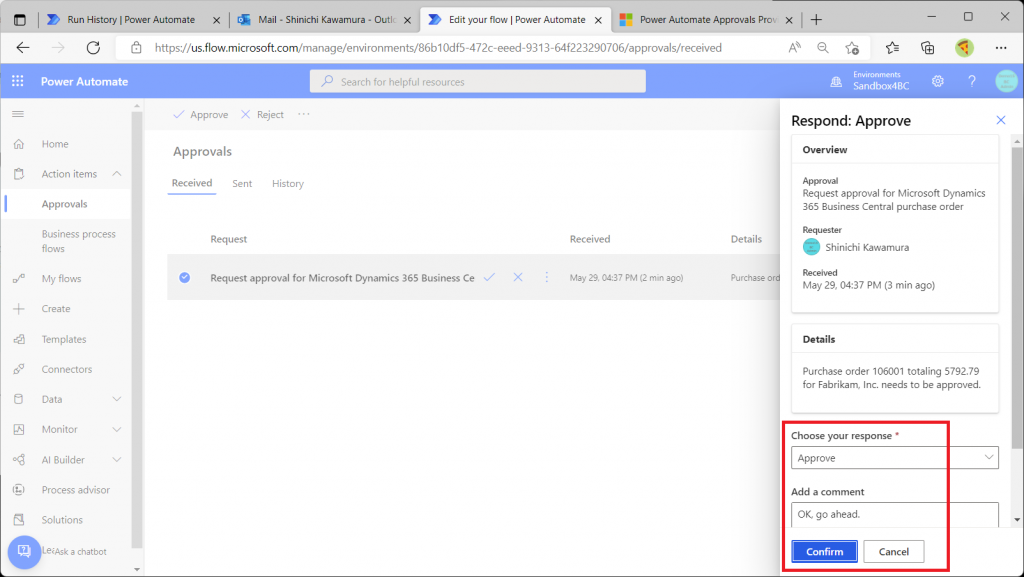Refresh the browser page

(93, 48)
